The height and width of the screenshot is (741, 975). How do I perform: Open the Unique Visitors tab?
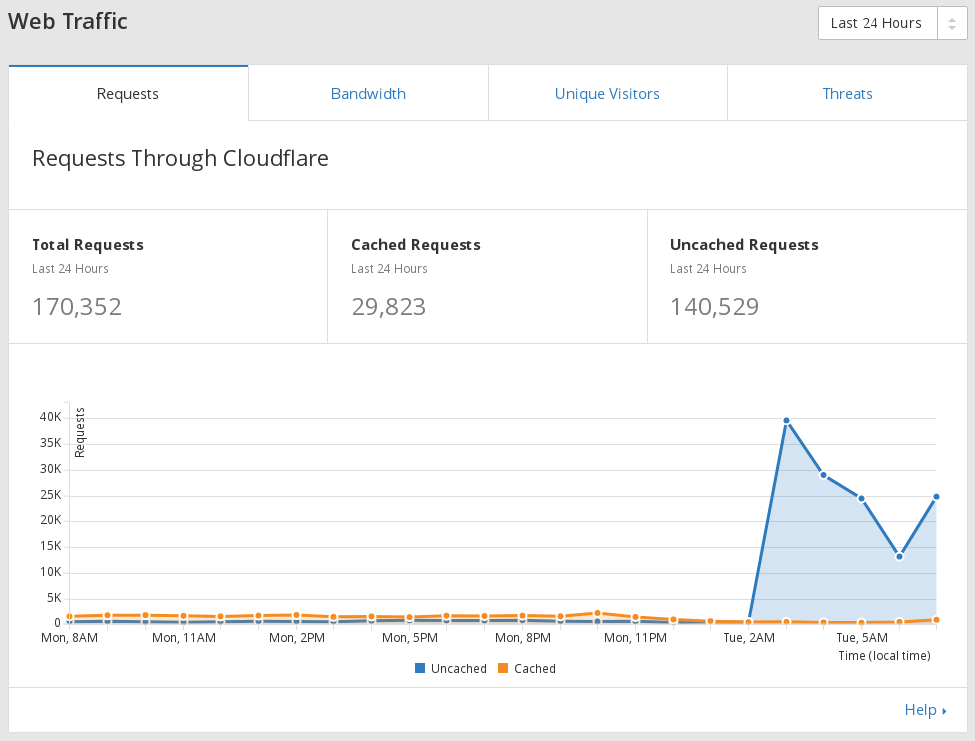point(608,93)
